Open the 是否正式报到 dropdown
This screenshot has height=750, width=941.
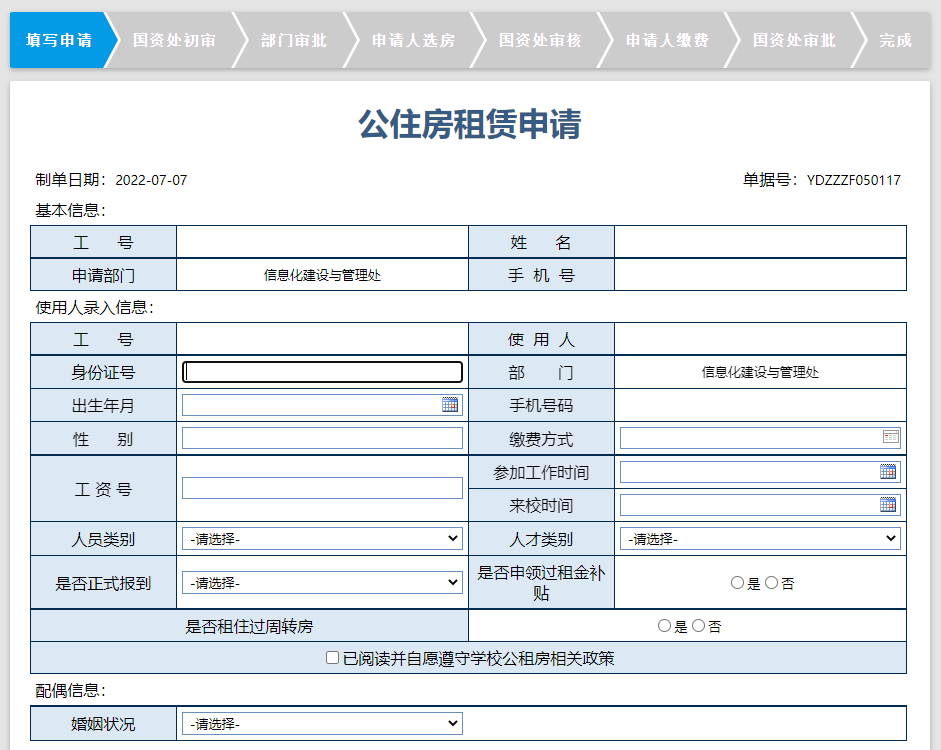click(322, 582)
